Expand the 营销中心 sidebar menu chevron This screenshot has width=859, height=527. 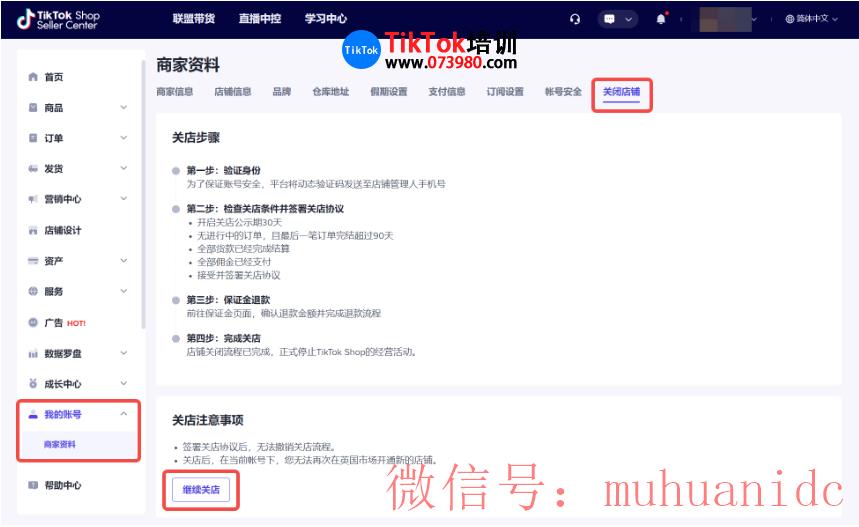(x=124, y=198)
